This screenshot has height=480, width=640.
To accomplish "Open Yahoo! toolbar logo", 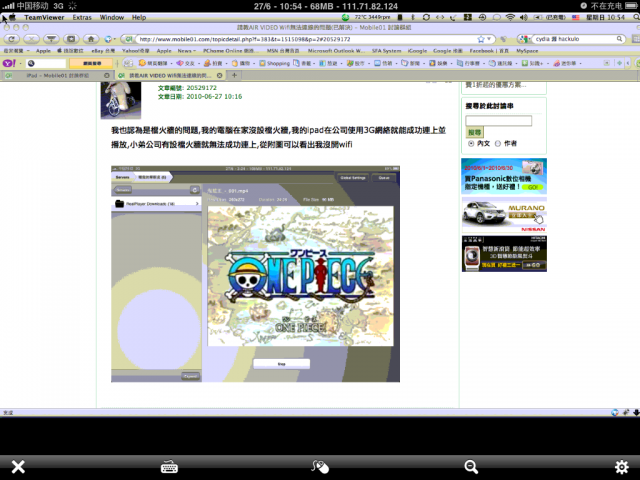I will click(8, 63).
